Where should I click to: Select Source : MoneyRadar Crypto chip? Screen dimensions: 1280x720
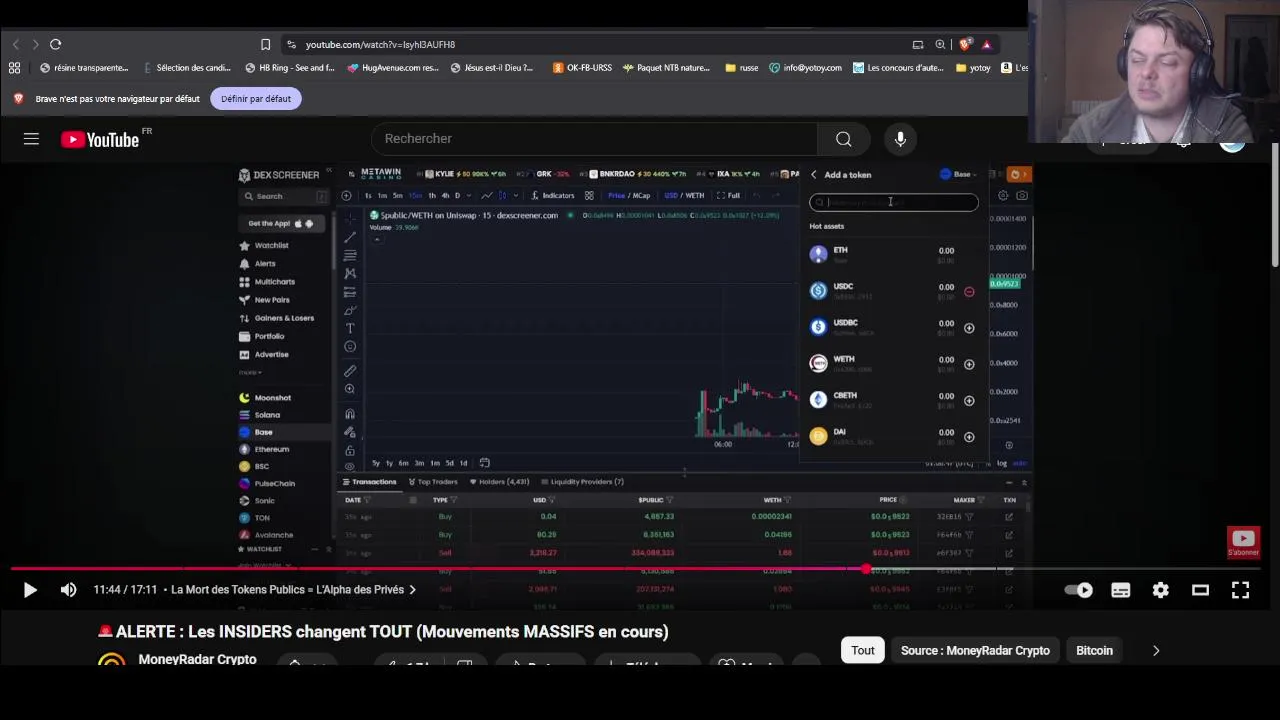pos(975,651)
